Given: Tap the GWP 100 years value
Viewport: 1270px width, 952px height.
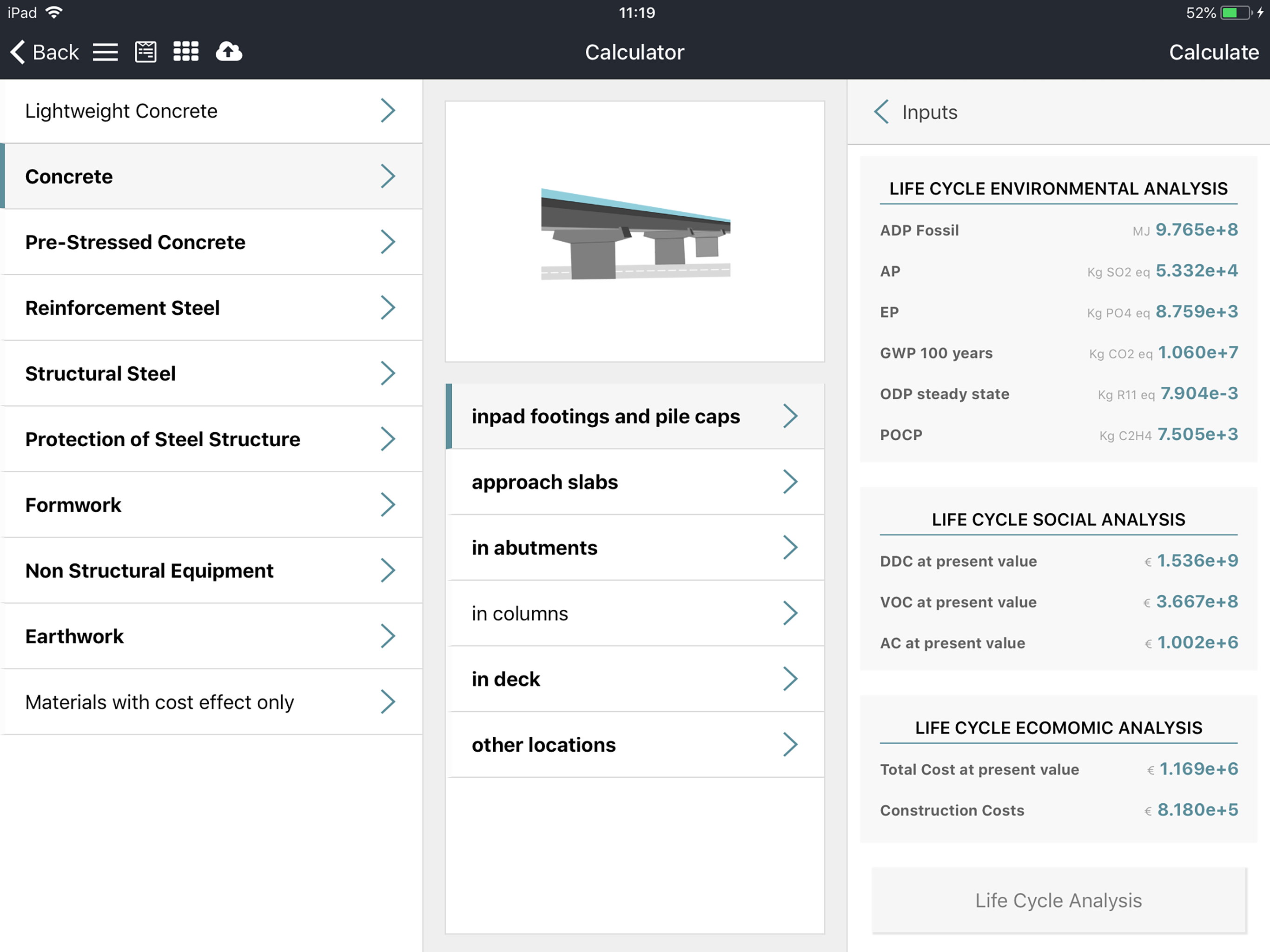Looking at the screenshot, I should tap(1197, 352).
